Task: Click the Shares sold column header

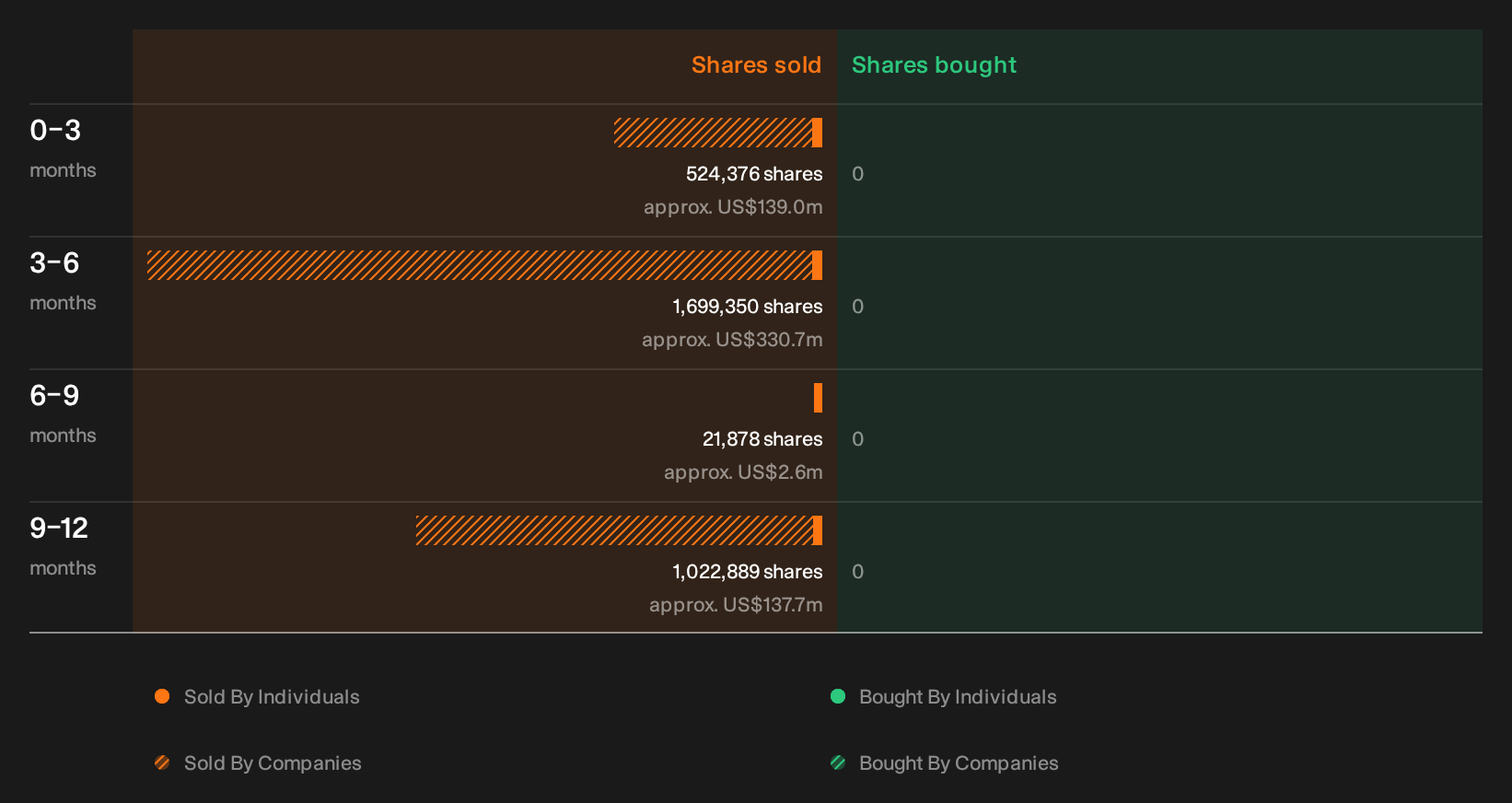Action: [756, 65]
